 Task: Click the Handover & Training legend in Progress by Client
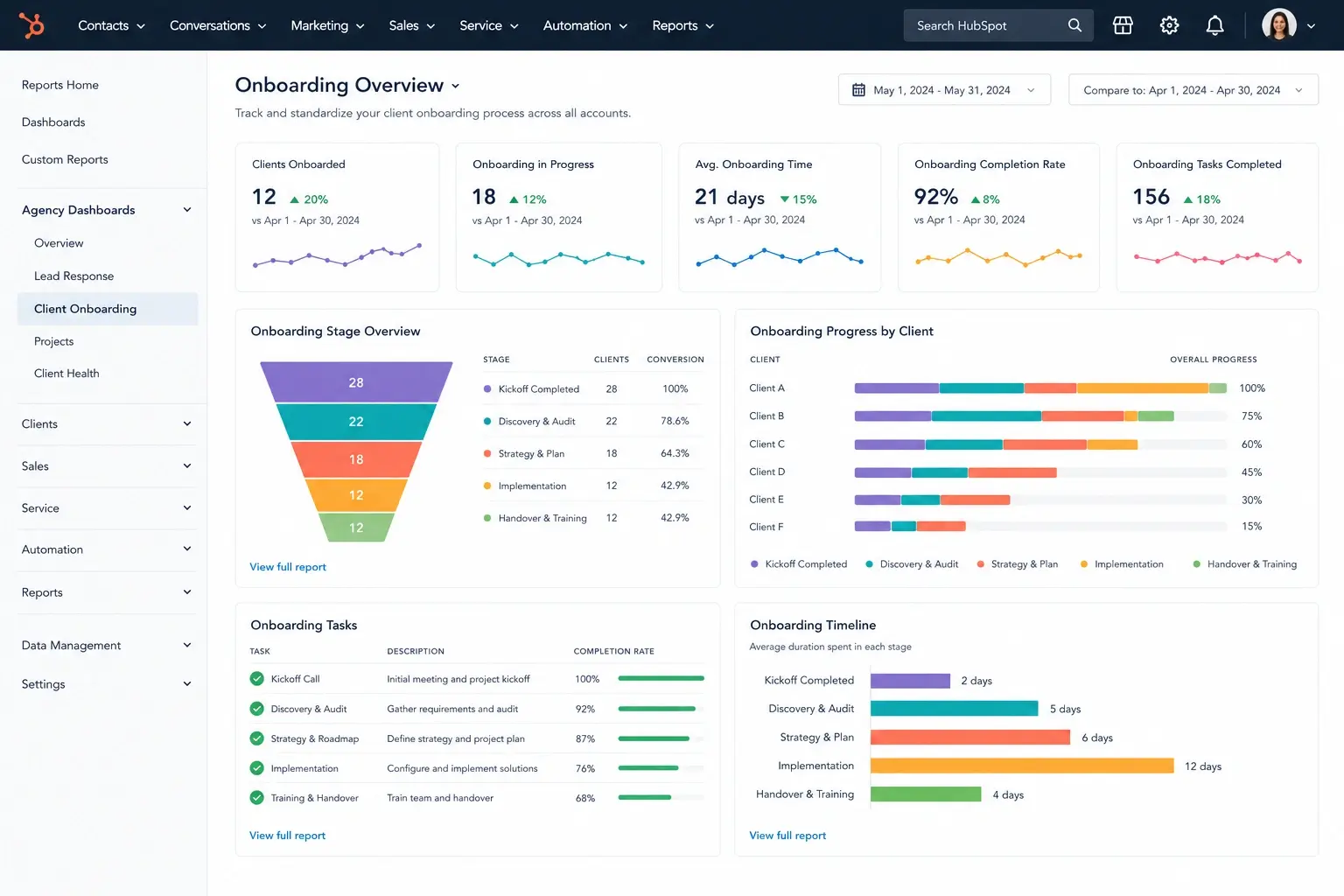[1244, 564]
